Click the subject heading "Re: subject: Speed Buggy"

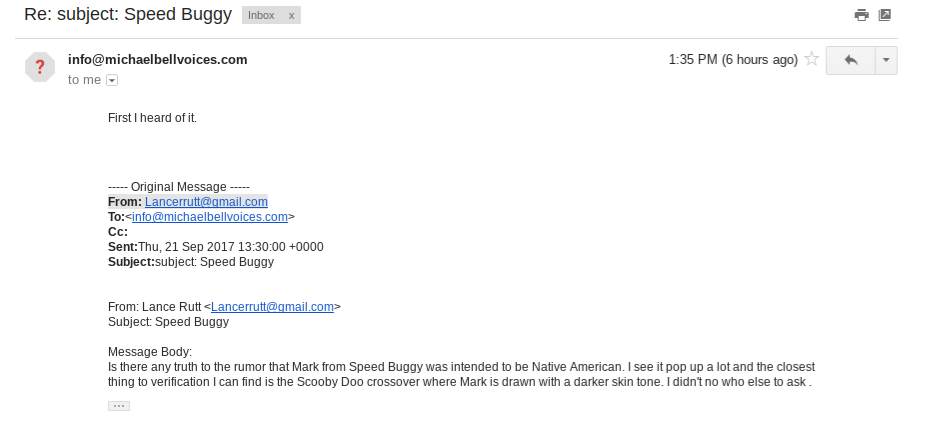pos(128,16)
